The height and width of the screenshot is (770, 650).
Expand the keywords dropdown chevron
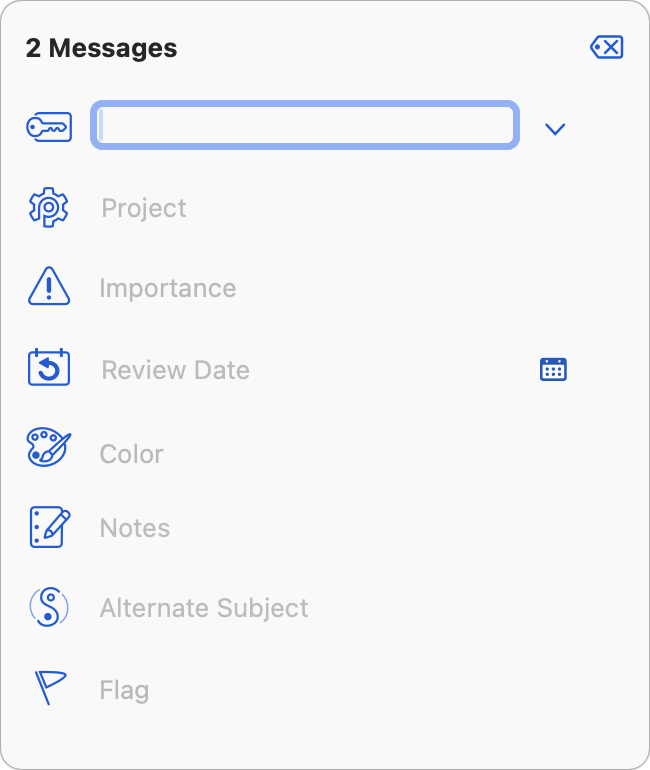pos(555,129)
